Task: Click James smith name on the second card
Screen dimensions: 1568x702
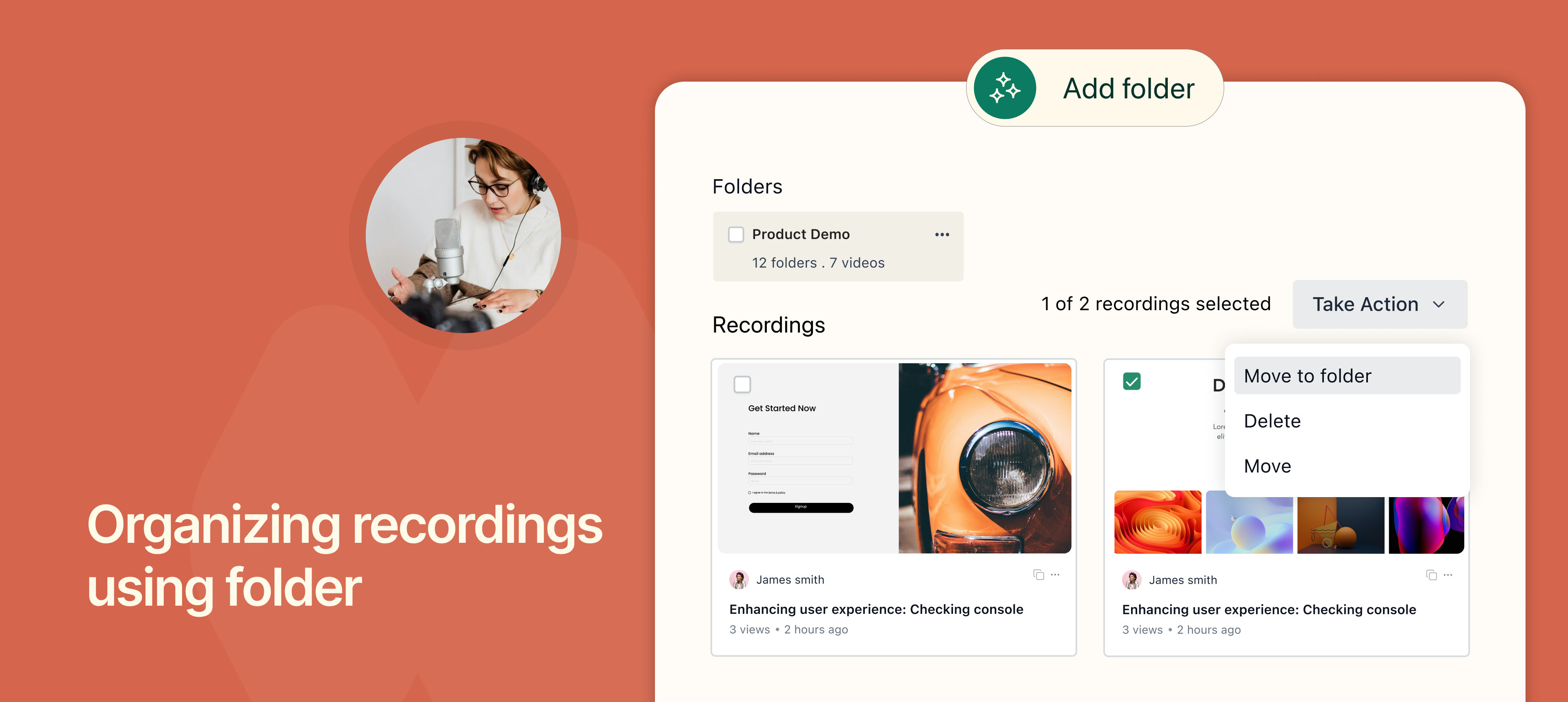Action: 1183,580
